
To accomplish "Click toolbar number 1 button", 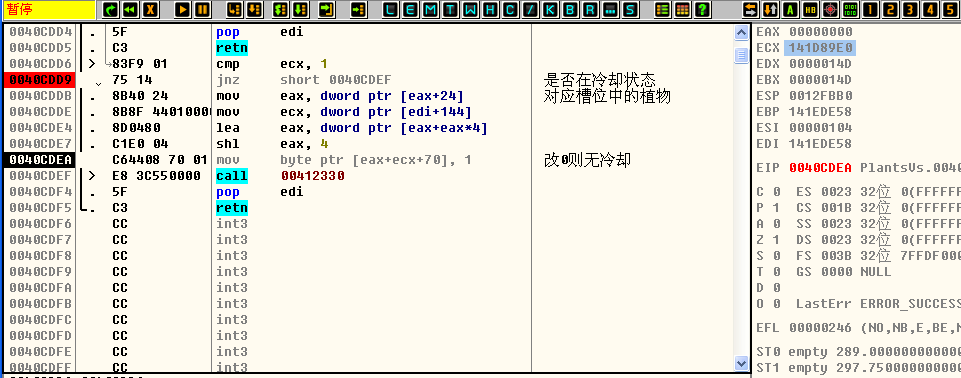I will (870, 9).
